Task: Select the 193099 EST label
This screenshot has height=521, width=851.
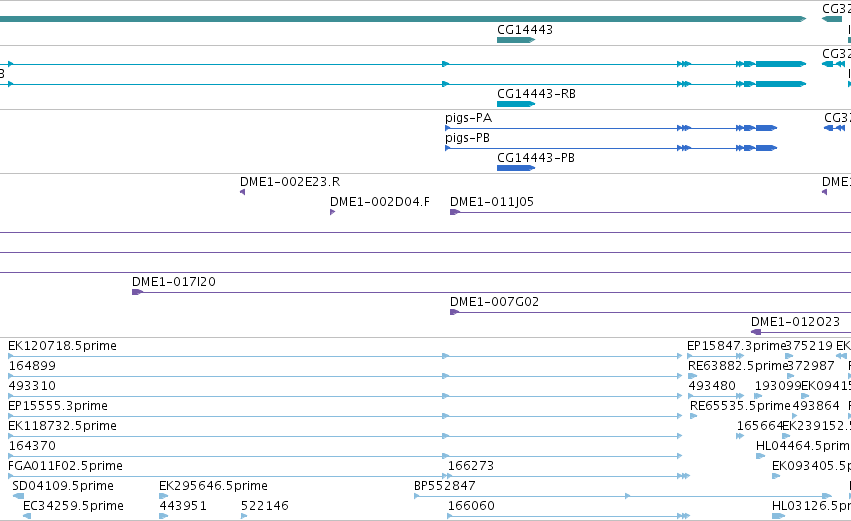Action: 778,386
